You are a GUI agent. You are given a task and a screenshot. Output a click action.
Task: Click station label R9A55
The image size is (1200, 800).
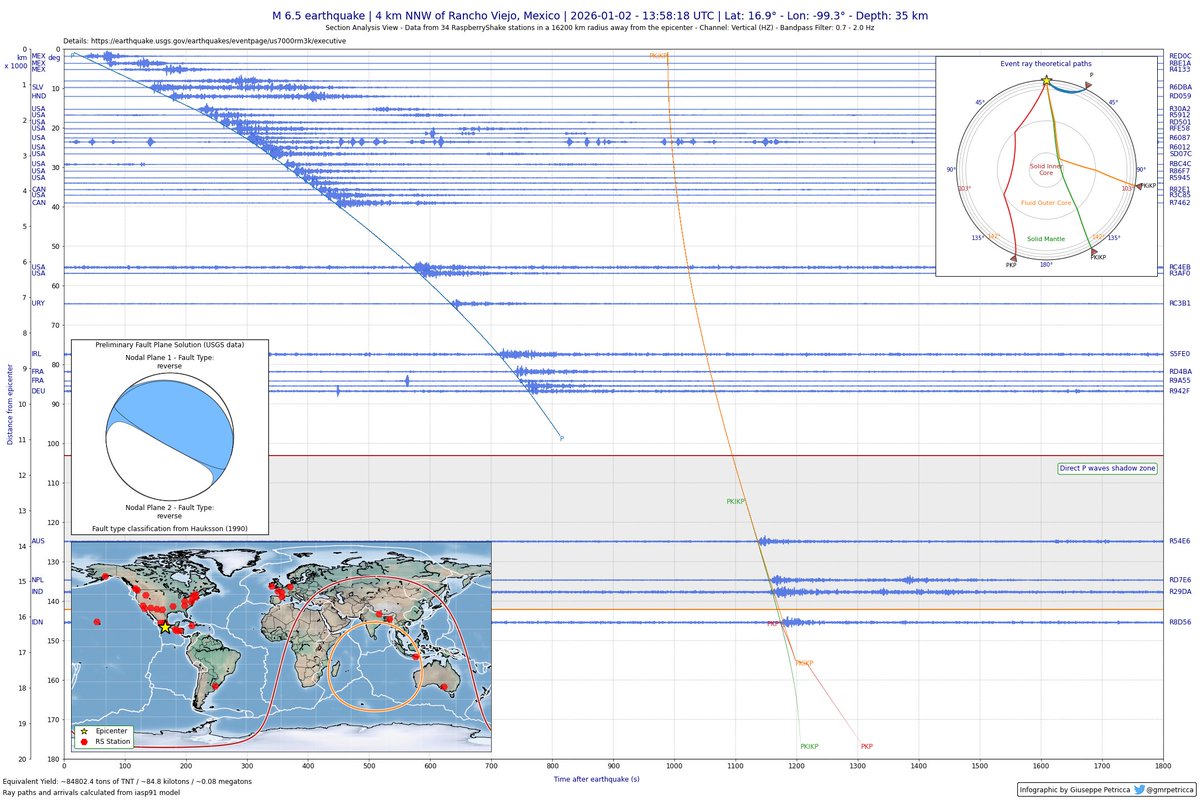click(x=1180, y=380)
